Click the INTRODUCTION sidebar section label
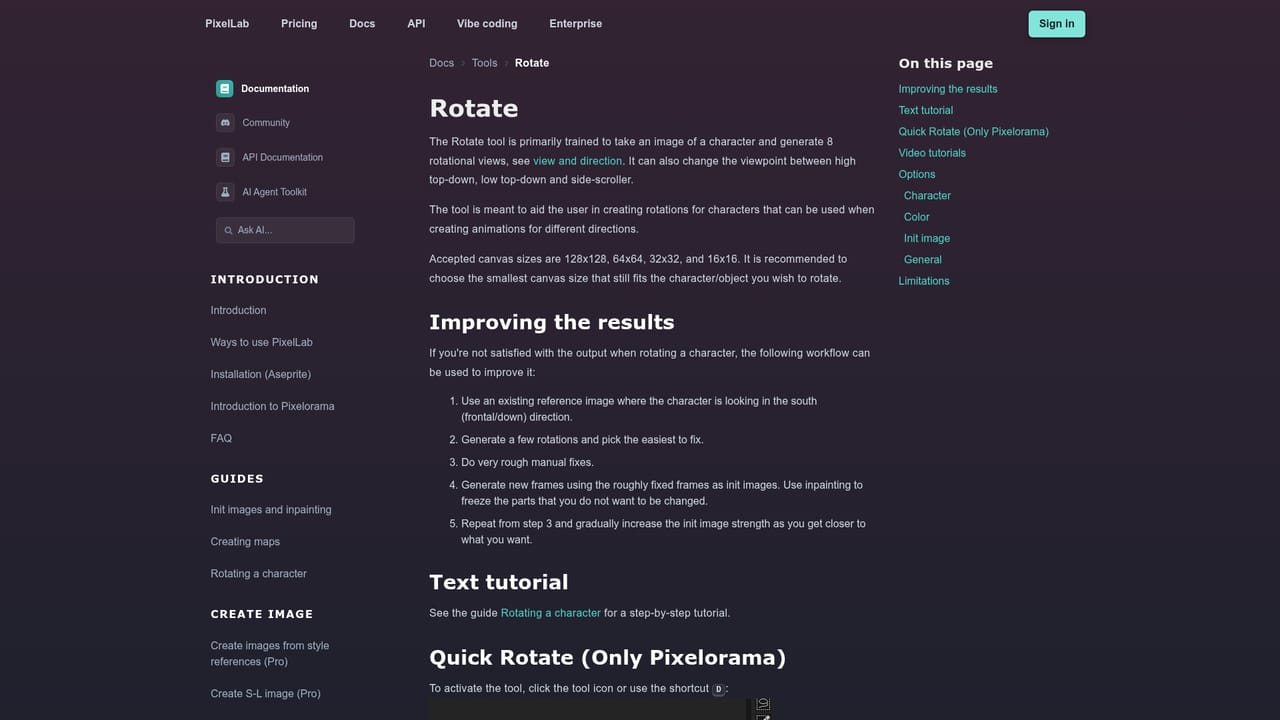Image resolution: width=1280 pixels, height=720 pixels. (264, 280)
